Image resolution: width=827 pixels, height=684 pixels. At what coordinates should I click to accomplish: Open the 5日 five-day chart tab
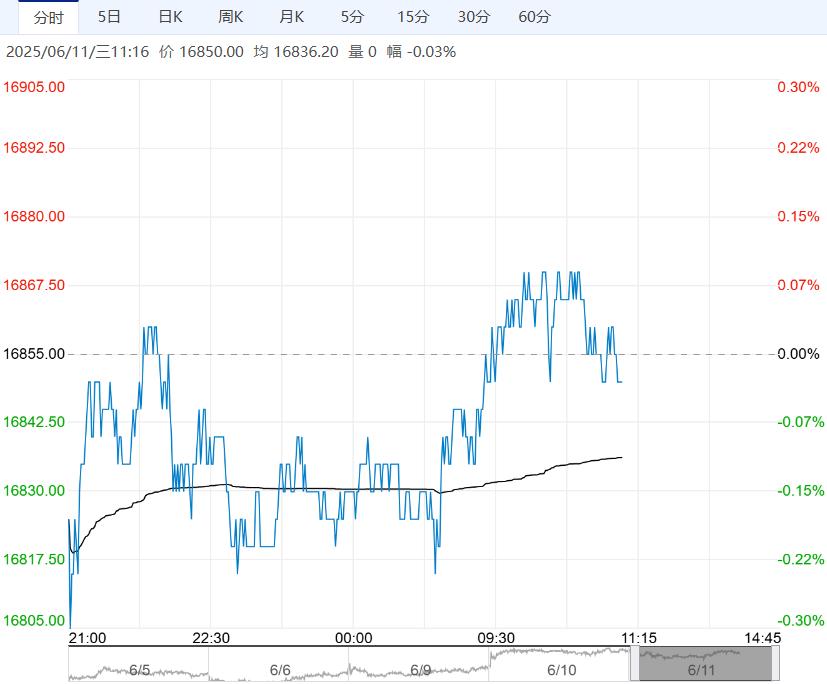[x=110, y=17]
